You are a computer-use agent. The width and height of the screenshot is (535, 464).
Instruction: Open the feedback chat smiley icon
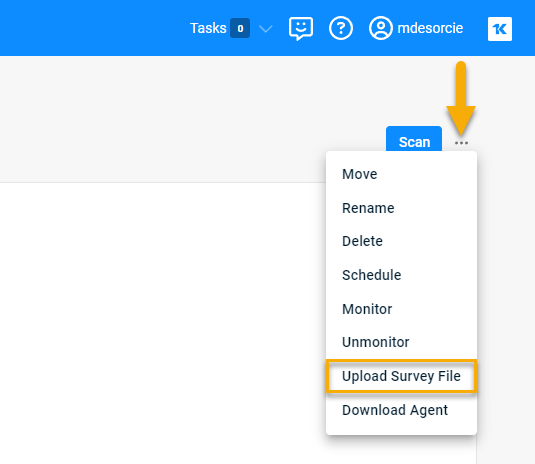[301, 28]
